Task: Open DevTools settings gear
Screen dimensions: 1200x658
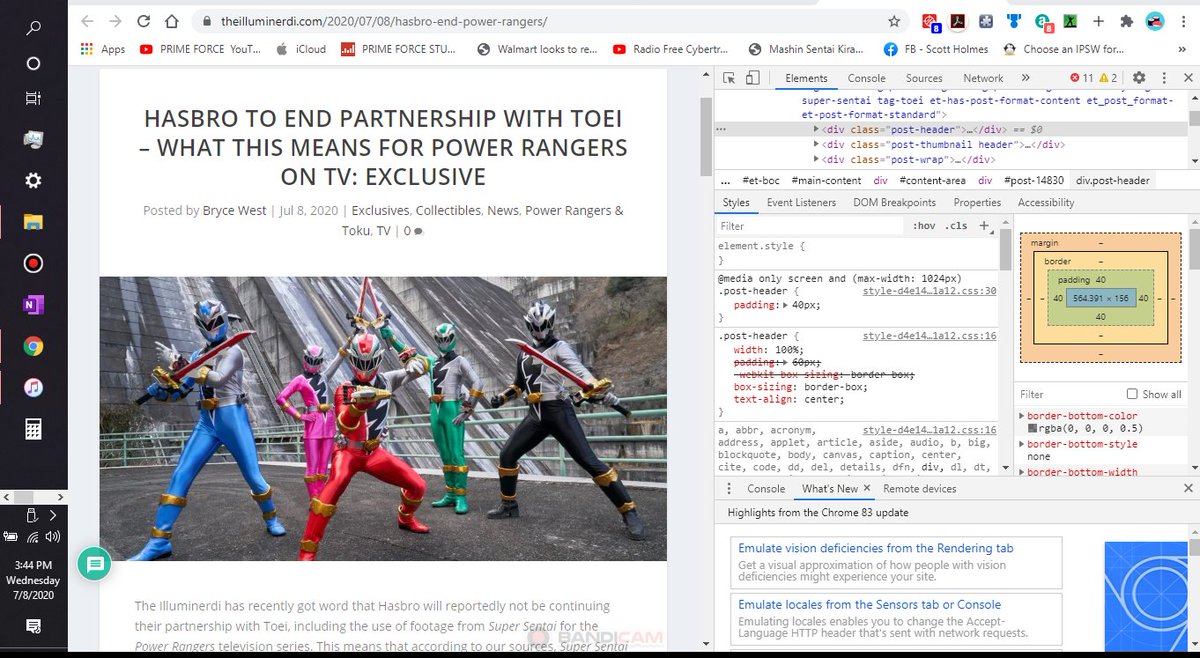Action: tap(1139, 78)
